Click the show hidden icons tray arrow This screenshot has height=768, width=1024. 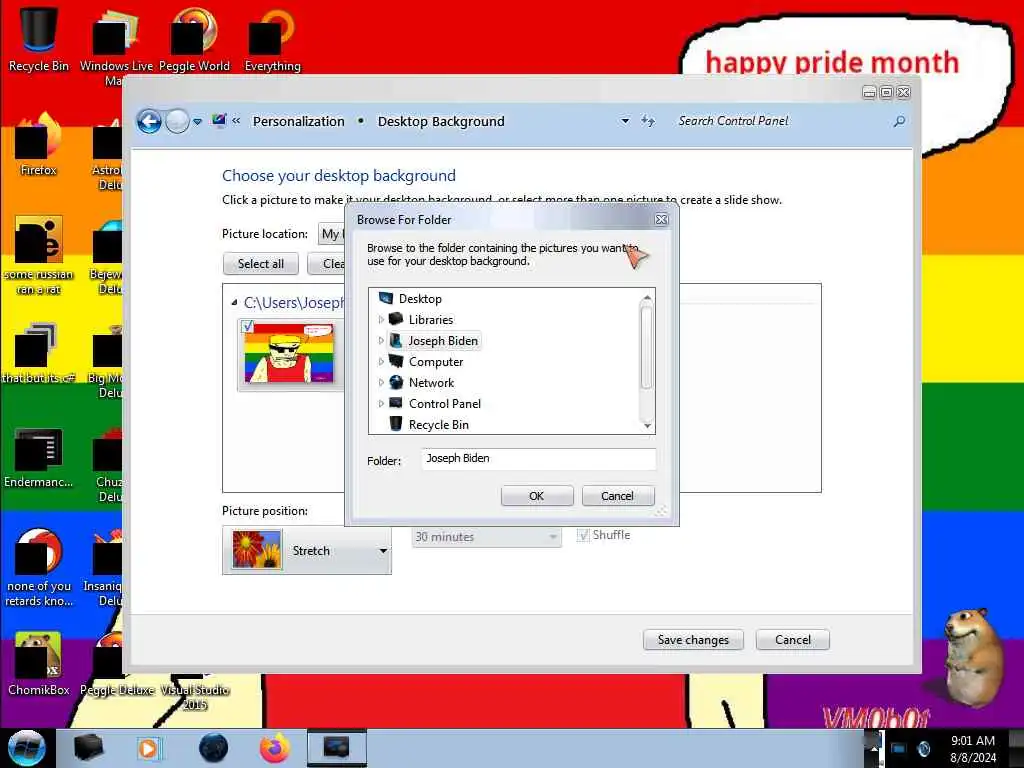tap(874, 748)
